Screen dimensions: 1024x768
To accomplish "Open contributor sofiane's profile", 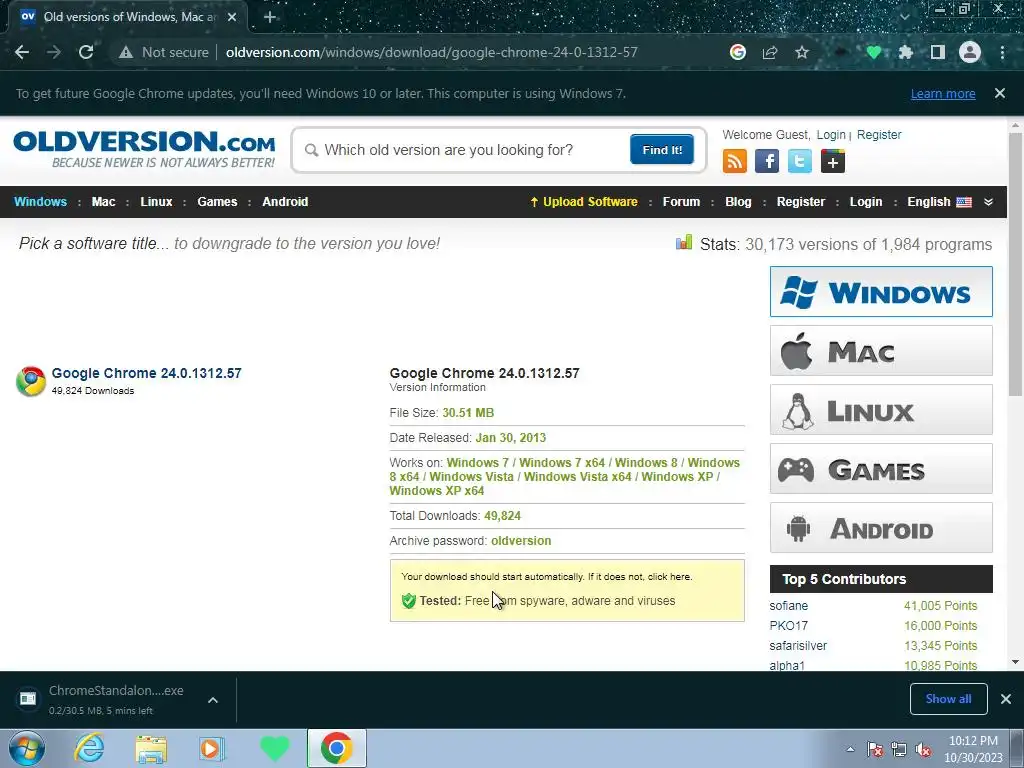I will (x=788, y=606).
